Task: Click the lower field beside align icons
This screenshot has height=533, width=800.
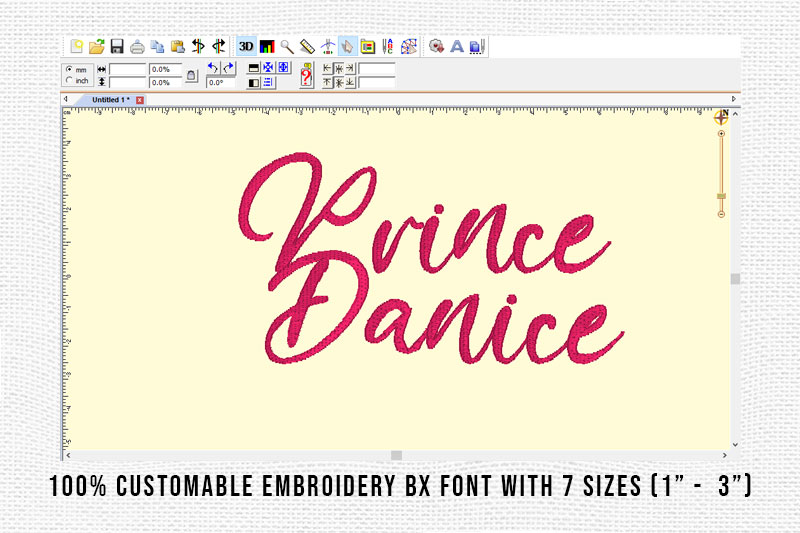Action: pos(377,82)
